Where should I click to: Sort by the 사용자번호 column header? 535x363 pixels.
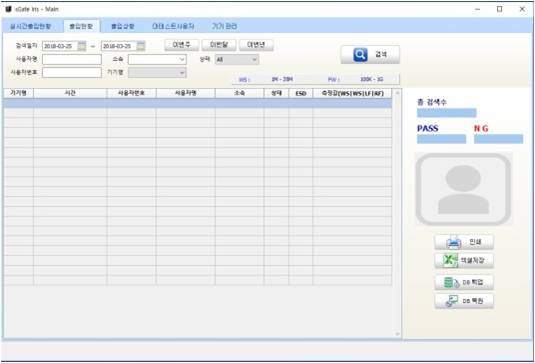(132, 93)
